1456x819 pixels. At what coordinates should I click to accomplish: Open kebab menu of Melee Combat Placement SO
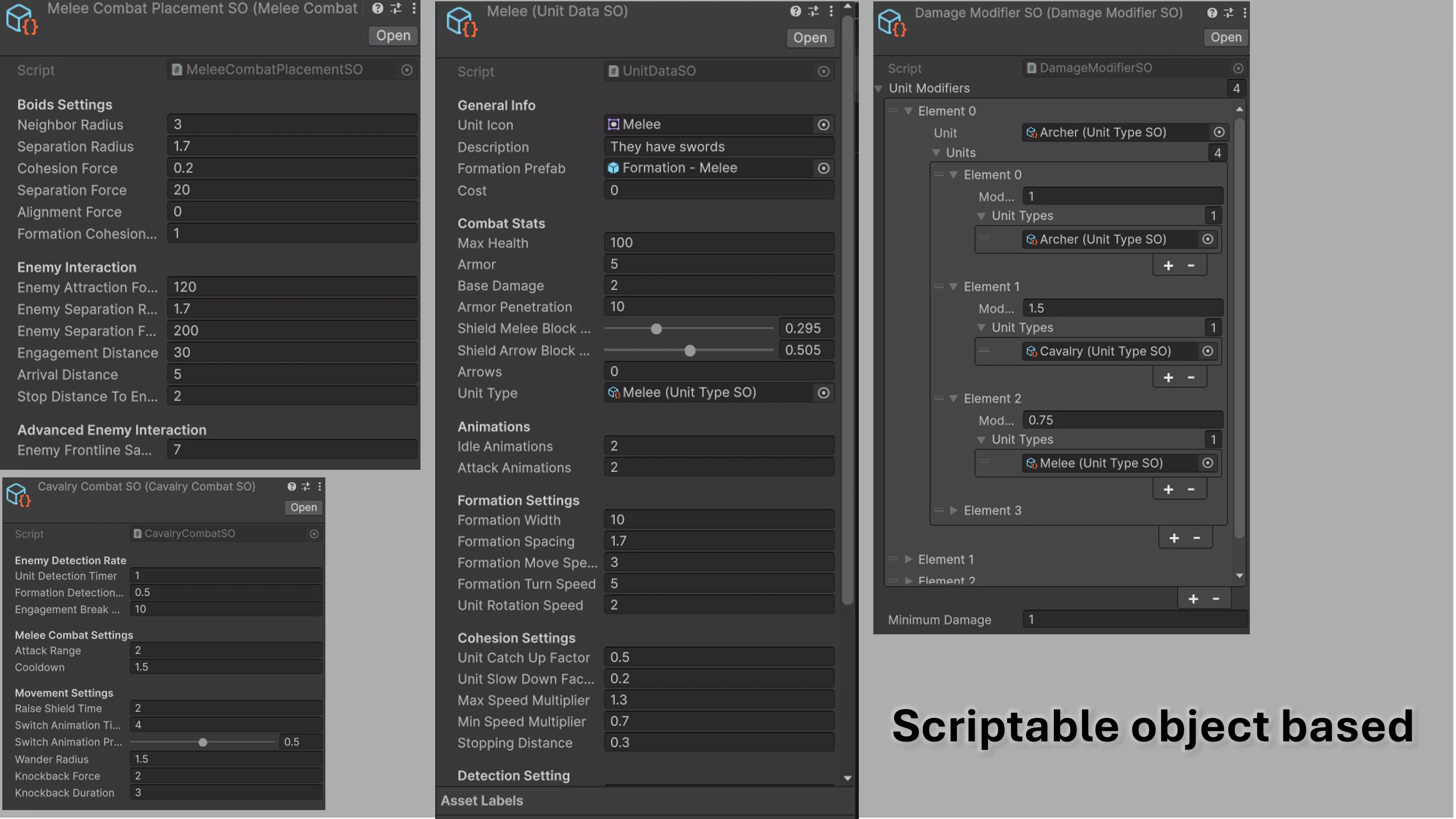[414, 9]
